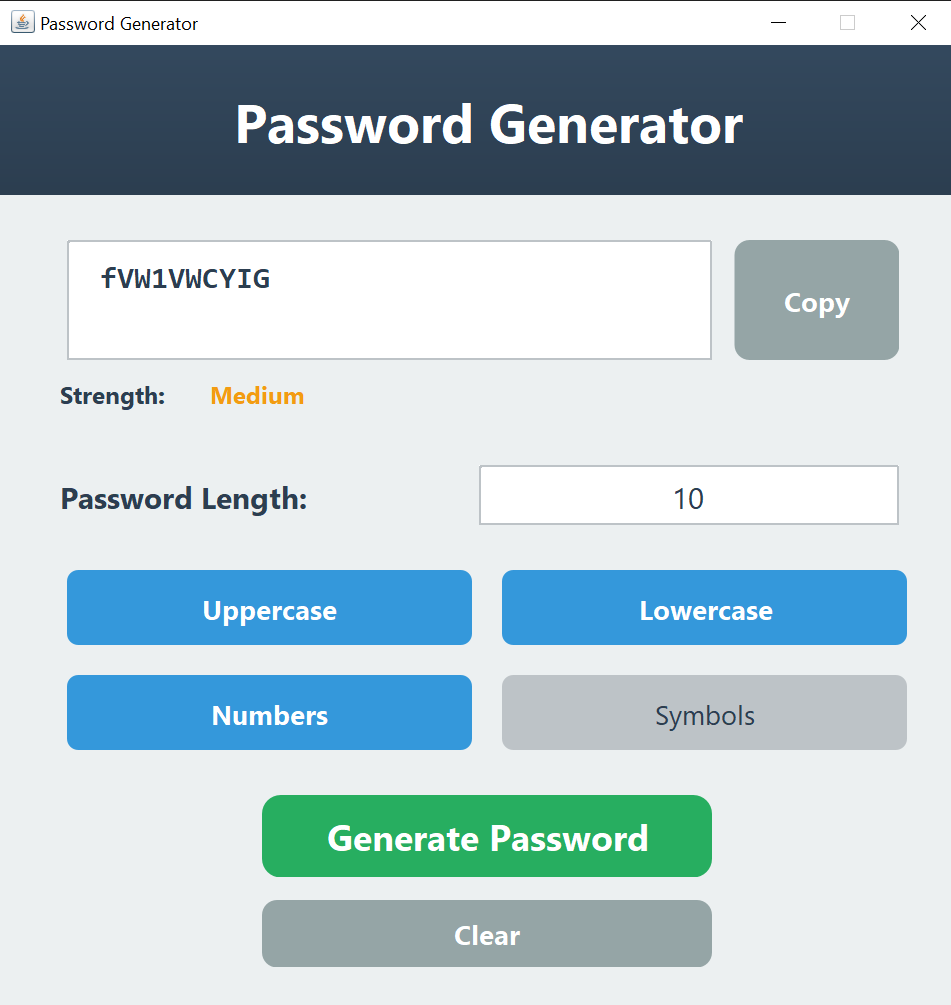Click the password display box
The width and height of the screenshot is (951, 1005).
coord(389,299)
